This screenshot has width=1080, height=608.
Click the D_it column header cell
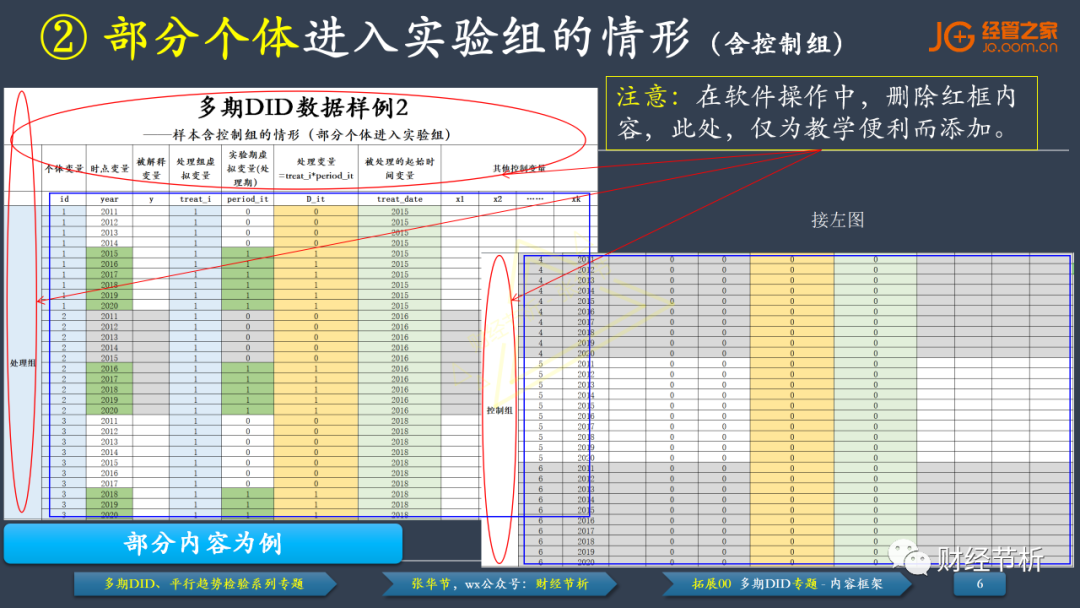(x=315, y=199)
